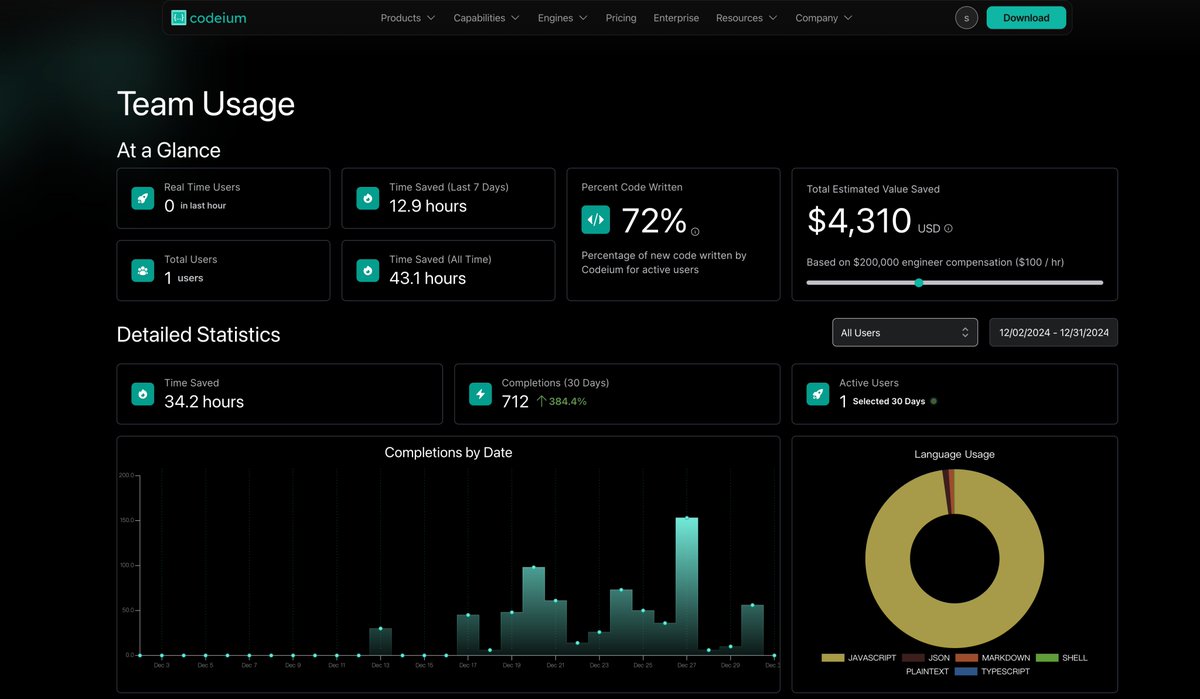Click the Dec 13 bar in Completions chart
The height and width of the screenshot is (699, 1200).
pos(380,642)
